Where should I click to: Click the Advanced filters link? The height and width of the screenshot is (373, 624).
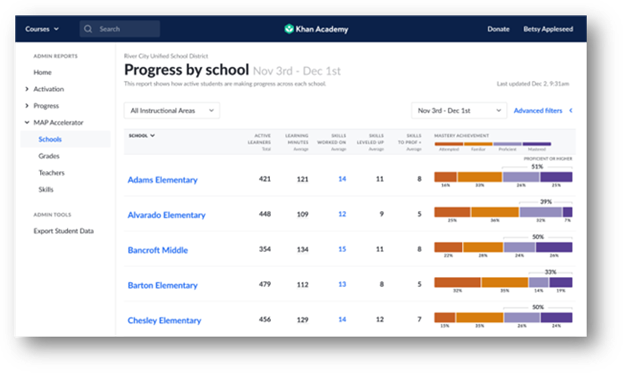[x=538, y=110]
